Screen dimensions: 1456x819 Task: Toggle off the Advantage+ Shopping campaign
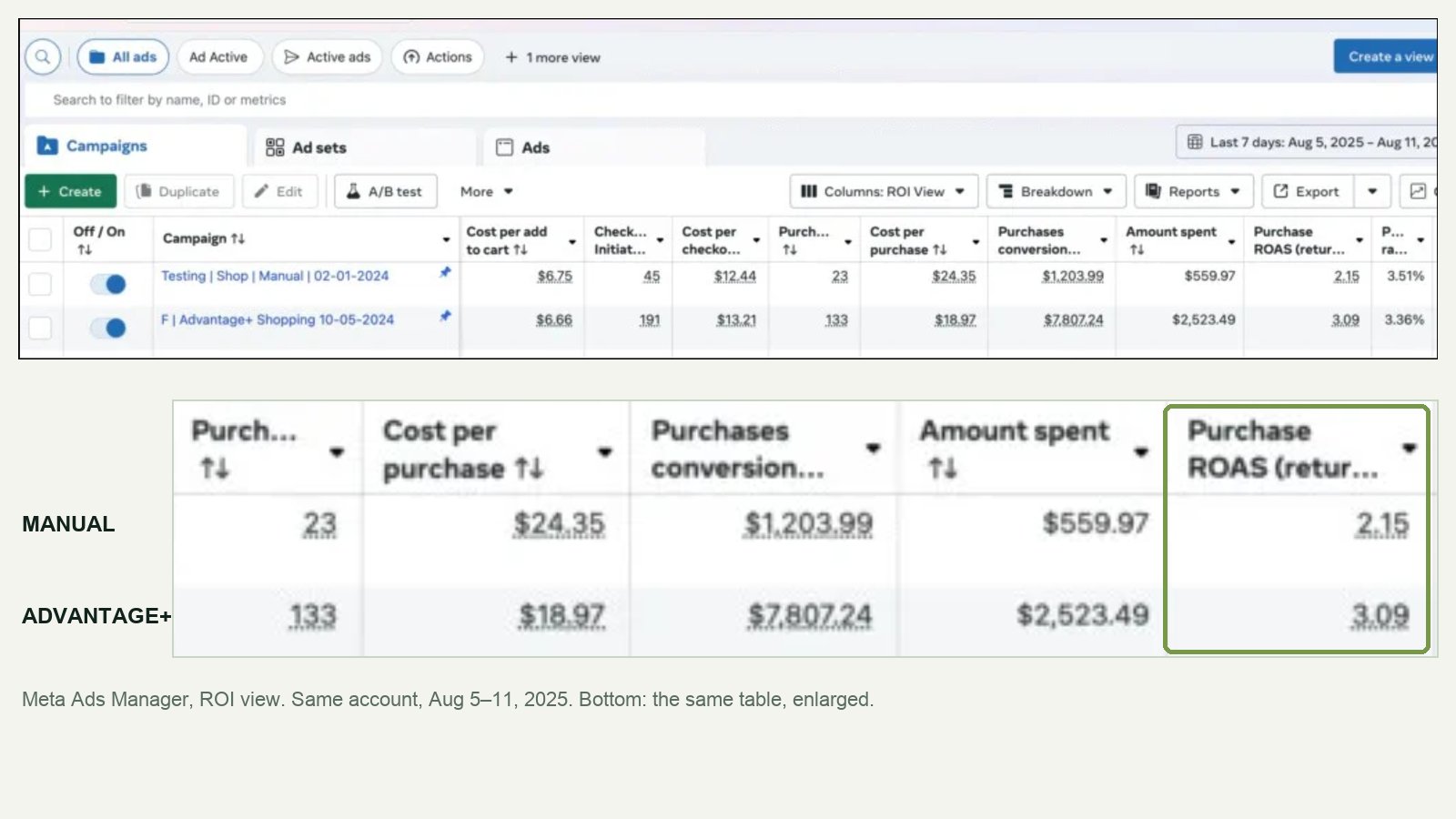click(108, 328)
